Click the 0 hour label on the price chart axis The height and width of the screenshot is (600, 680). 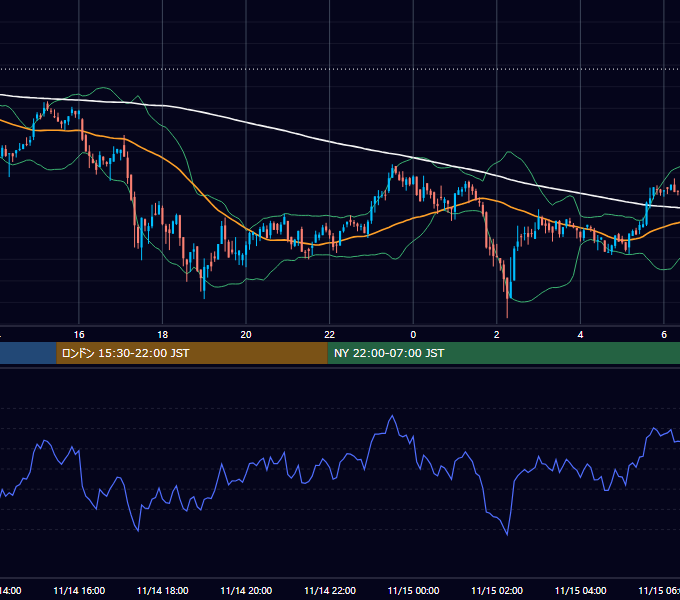[413, 335]
